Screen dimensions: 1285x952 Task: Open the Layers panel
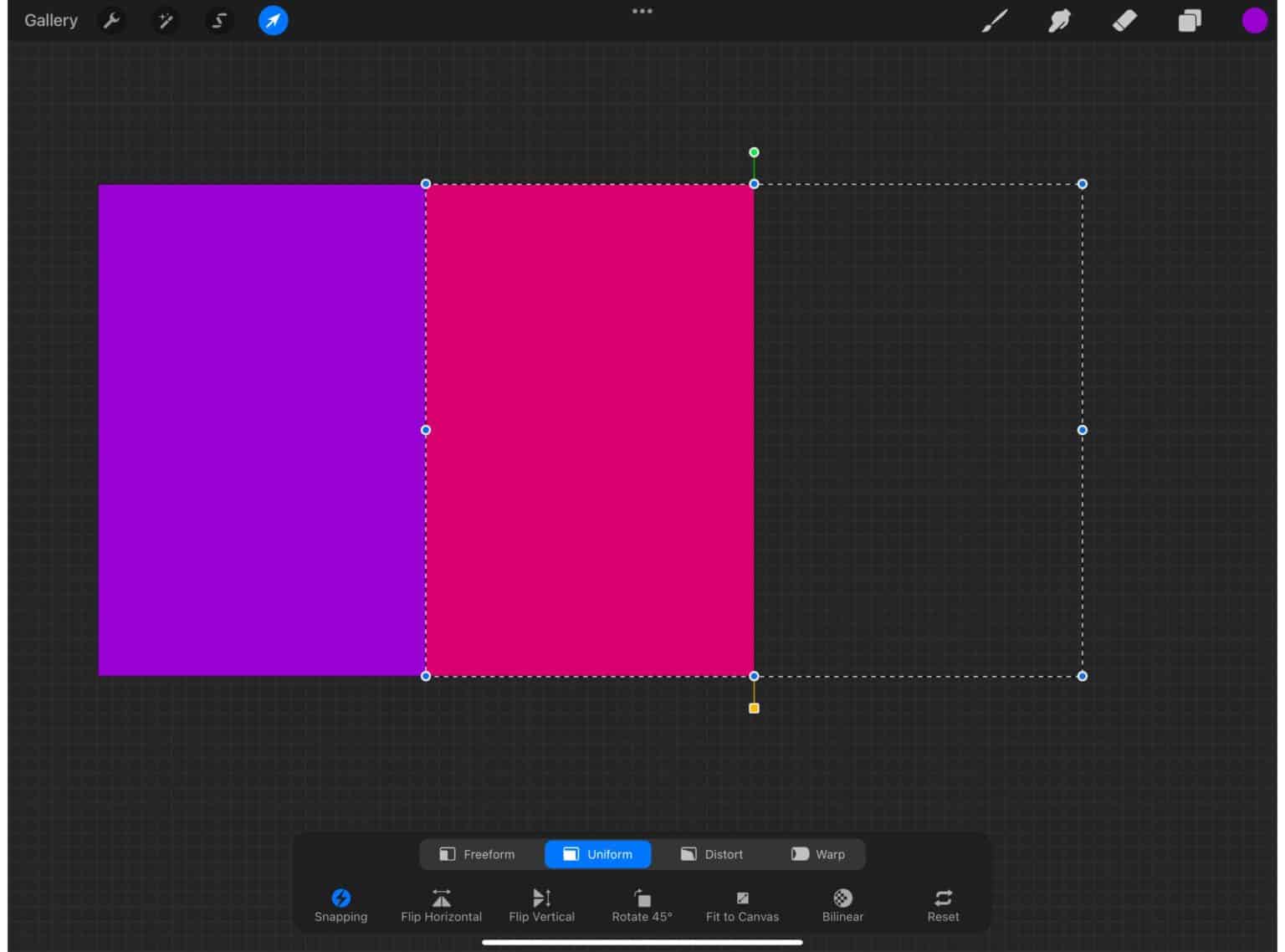(1189, 20)
